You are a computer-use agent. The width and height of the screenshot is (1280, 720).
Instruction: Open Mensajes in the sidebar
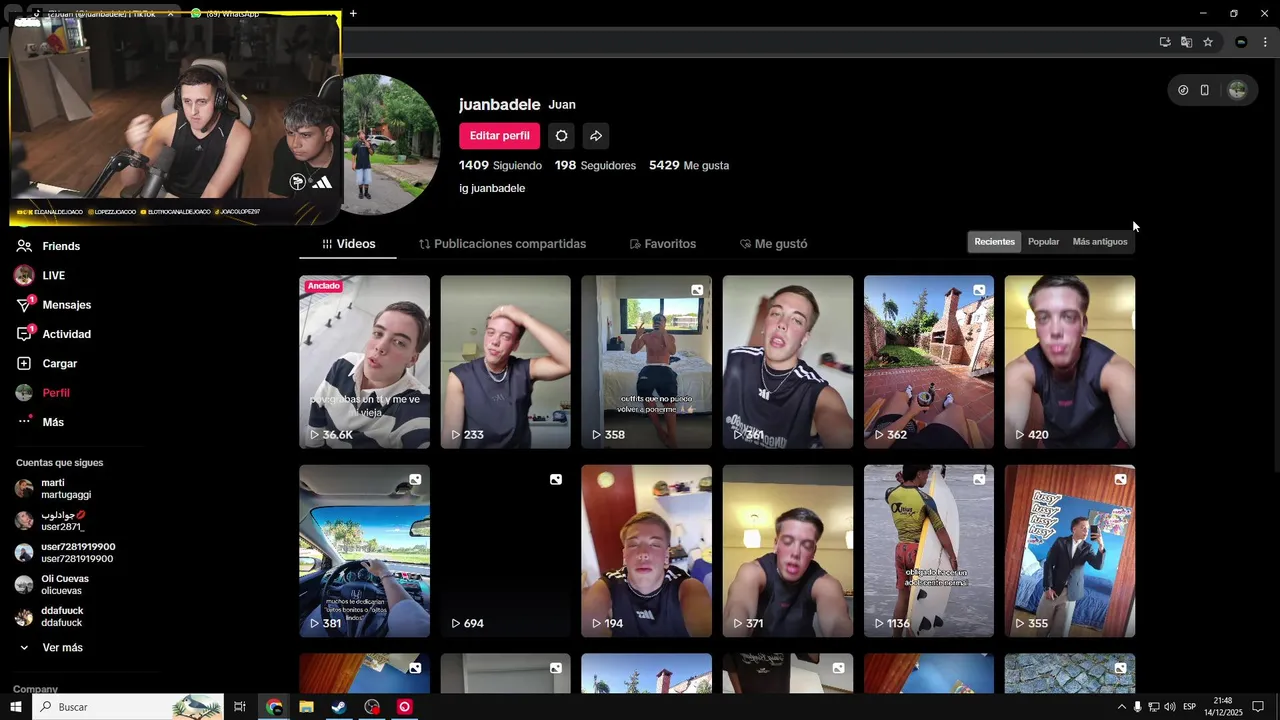point(66,305)
